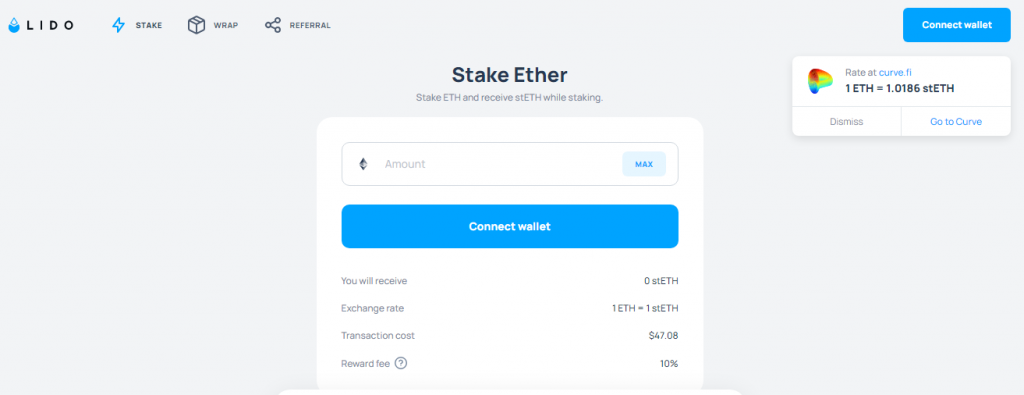Click the Ethereum icon in Amount field
The image size is (1024, 395).
click(x=363, y=164)
